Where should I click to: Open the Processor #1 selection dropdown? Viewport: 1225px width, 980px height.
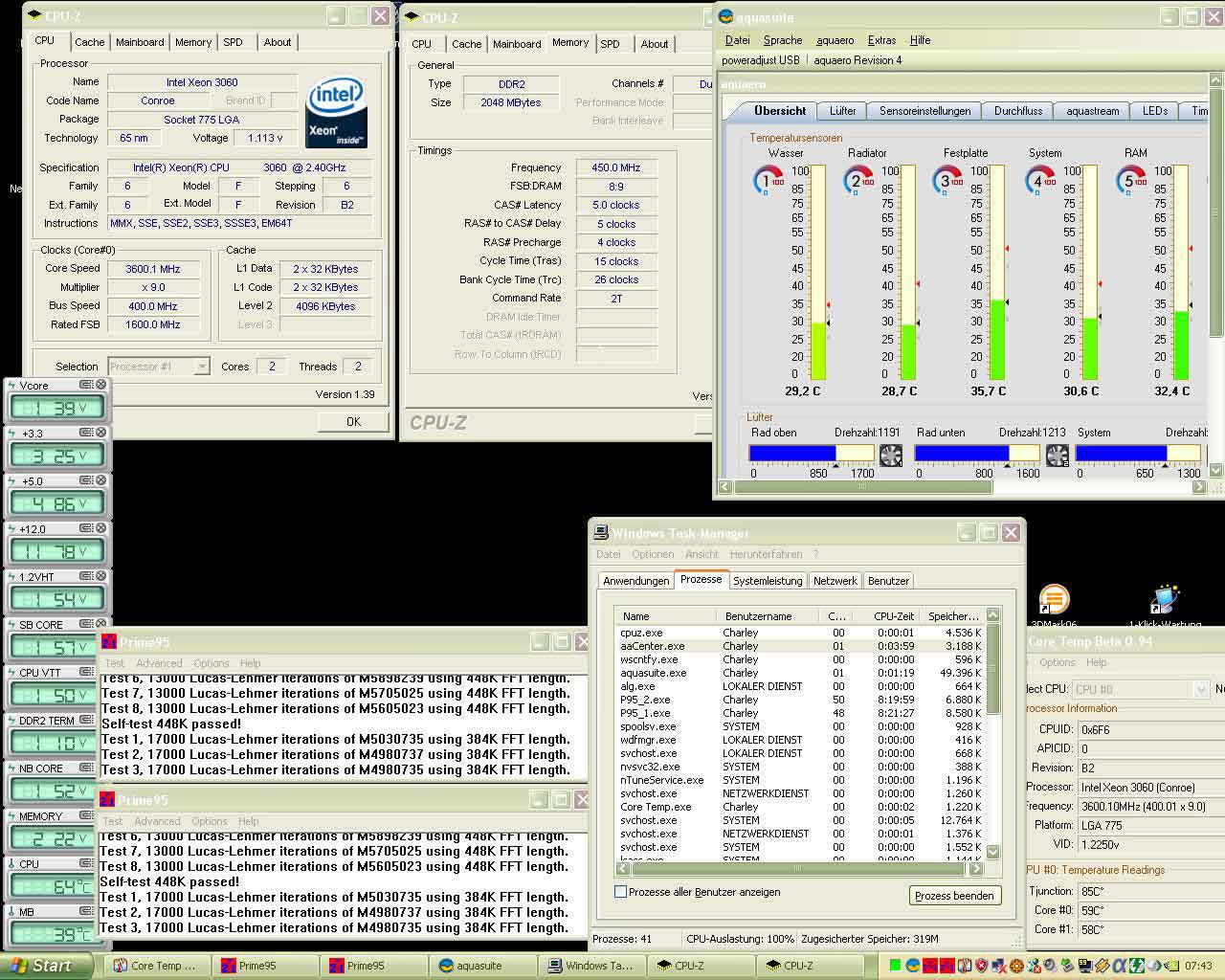click(x=201, y=367)
